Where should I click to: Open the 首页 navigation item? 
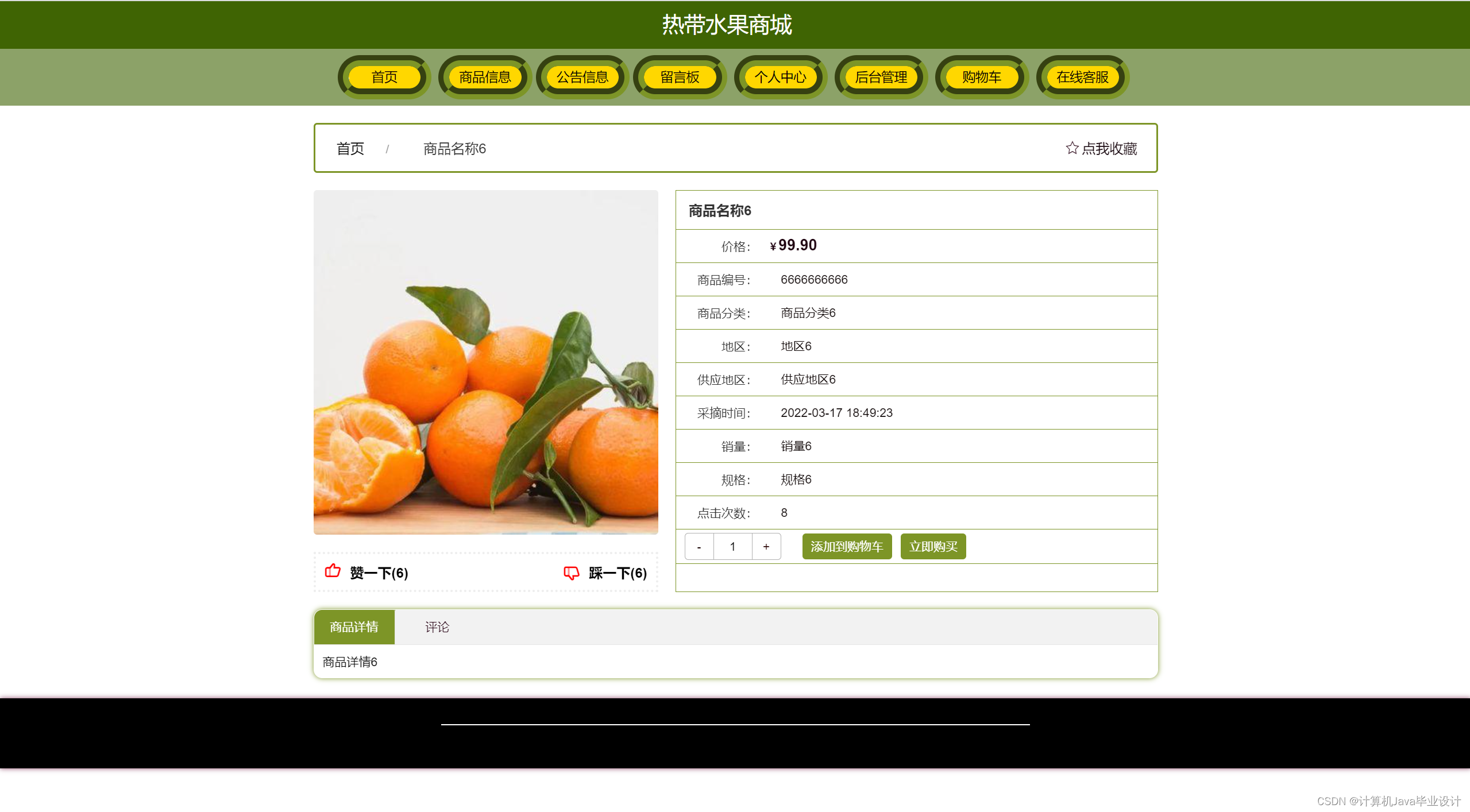point(384,77)
